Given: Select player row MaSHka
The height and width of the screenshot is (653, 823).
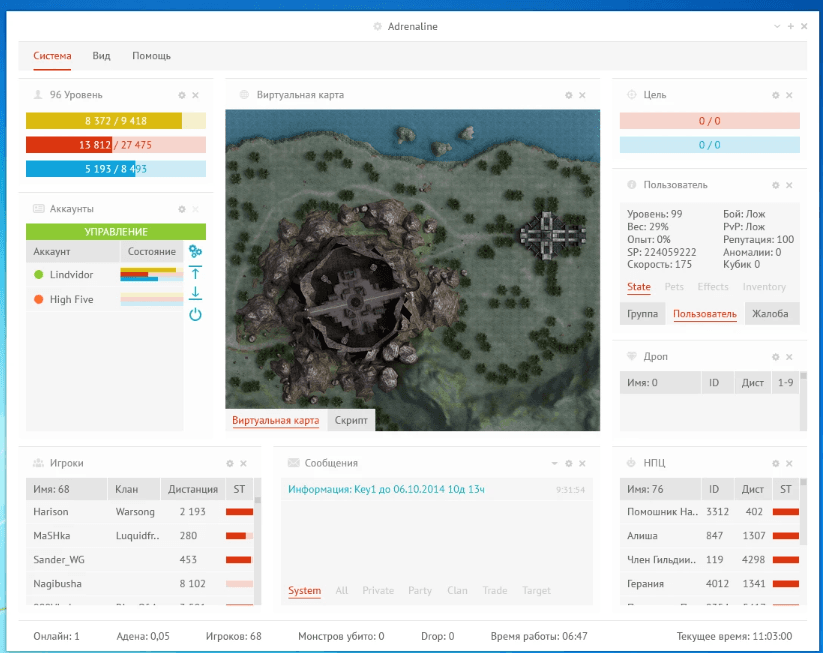Looking at the screenshot, I should 140,536.
